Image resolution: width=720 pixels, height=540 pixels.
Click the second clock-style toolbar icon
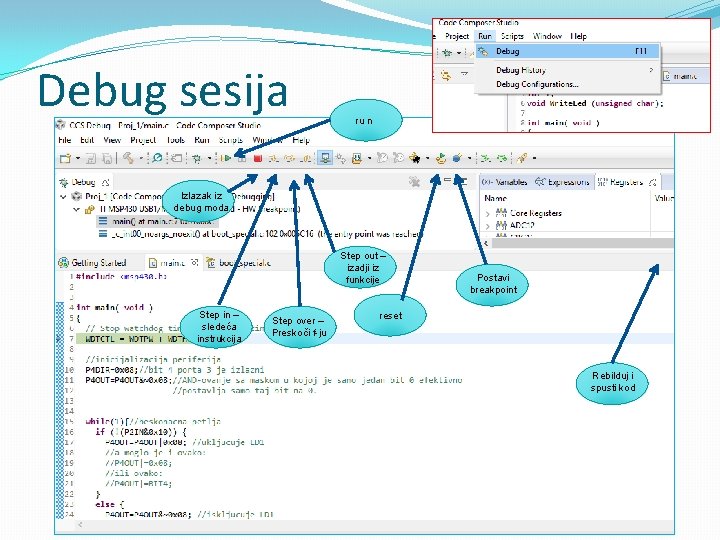399,158
